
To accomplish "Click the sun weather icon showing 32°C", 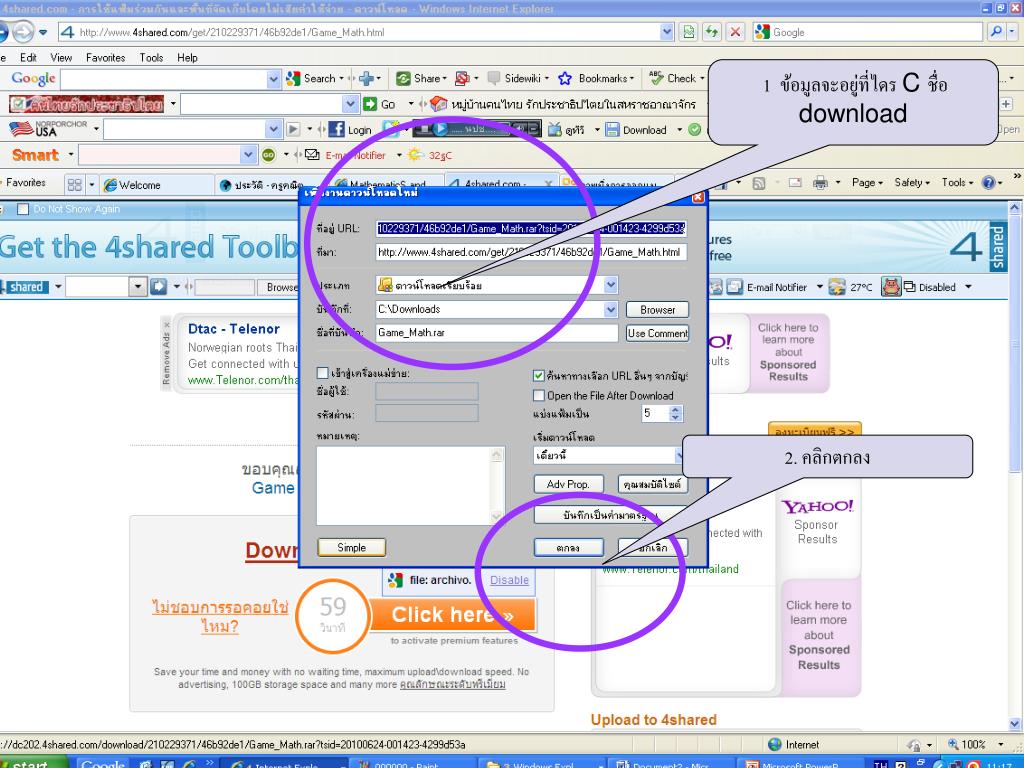I will (416, 155).
